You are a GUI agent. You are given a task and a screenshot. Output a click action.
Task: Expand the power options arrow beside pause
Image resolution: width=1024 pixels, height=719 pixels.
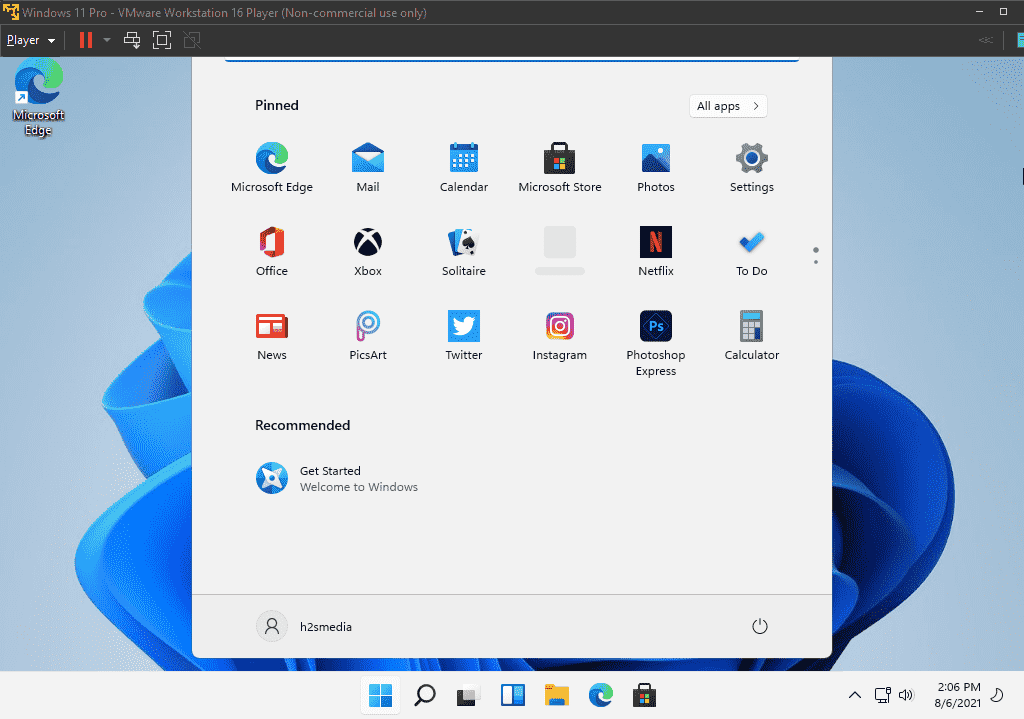point(107,40)
